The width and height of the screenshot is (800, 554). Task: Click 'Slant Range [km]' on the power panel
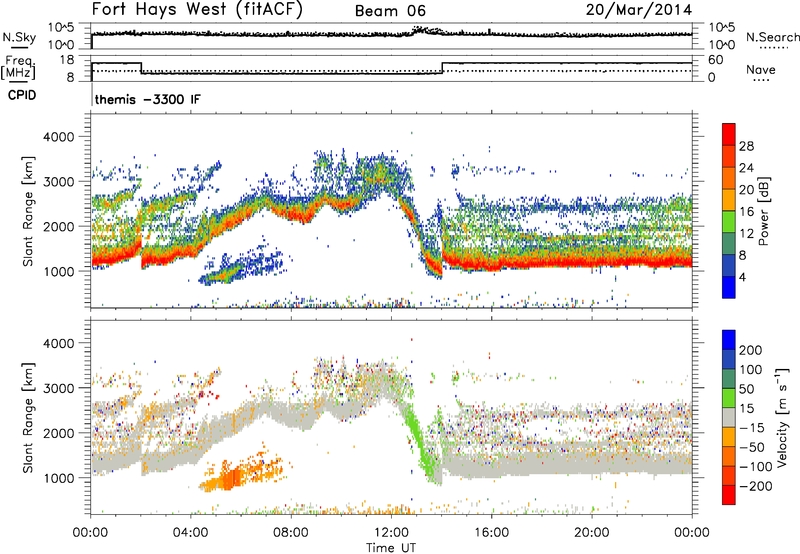click(x=28, y=211)
